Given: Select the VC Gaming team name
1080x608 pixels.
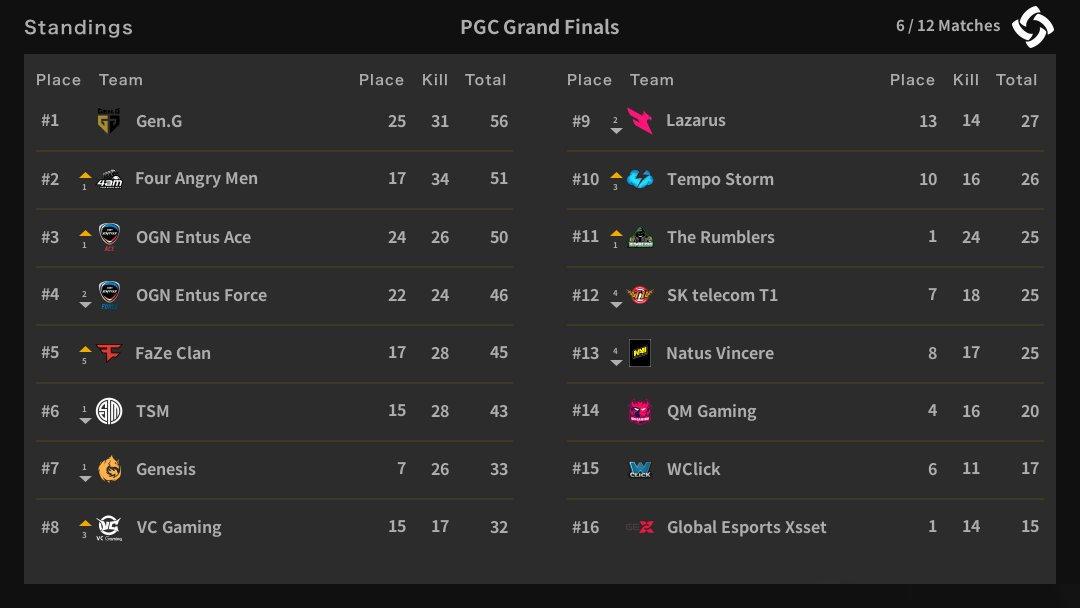Looking at the screenshot, I should tap(179, 527).
